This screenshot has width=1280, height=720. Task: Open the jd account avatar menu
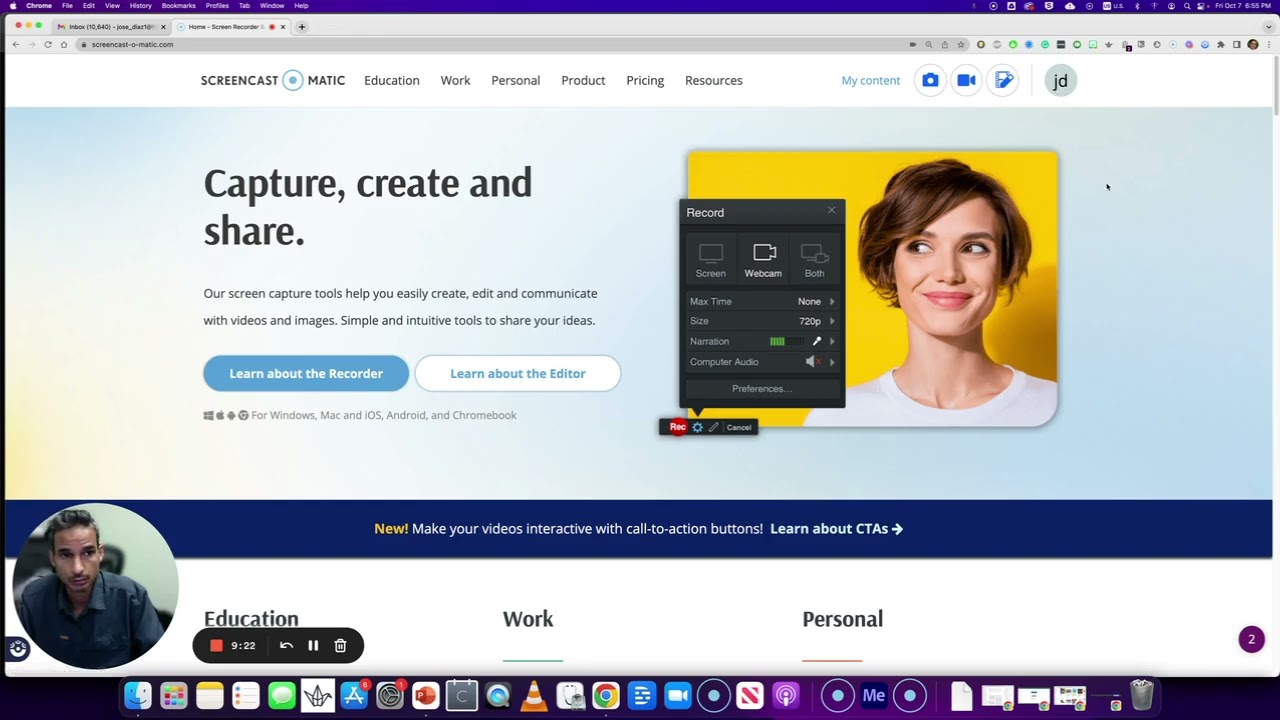click(1060, 80)
